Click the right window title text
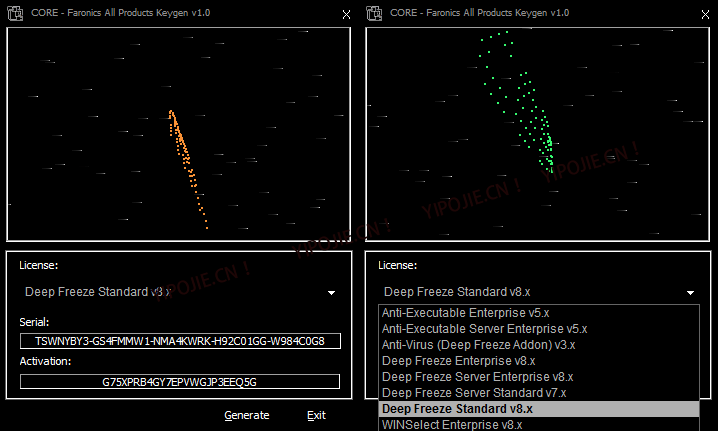 [479, 13]
